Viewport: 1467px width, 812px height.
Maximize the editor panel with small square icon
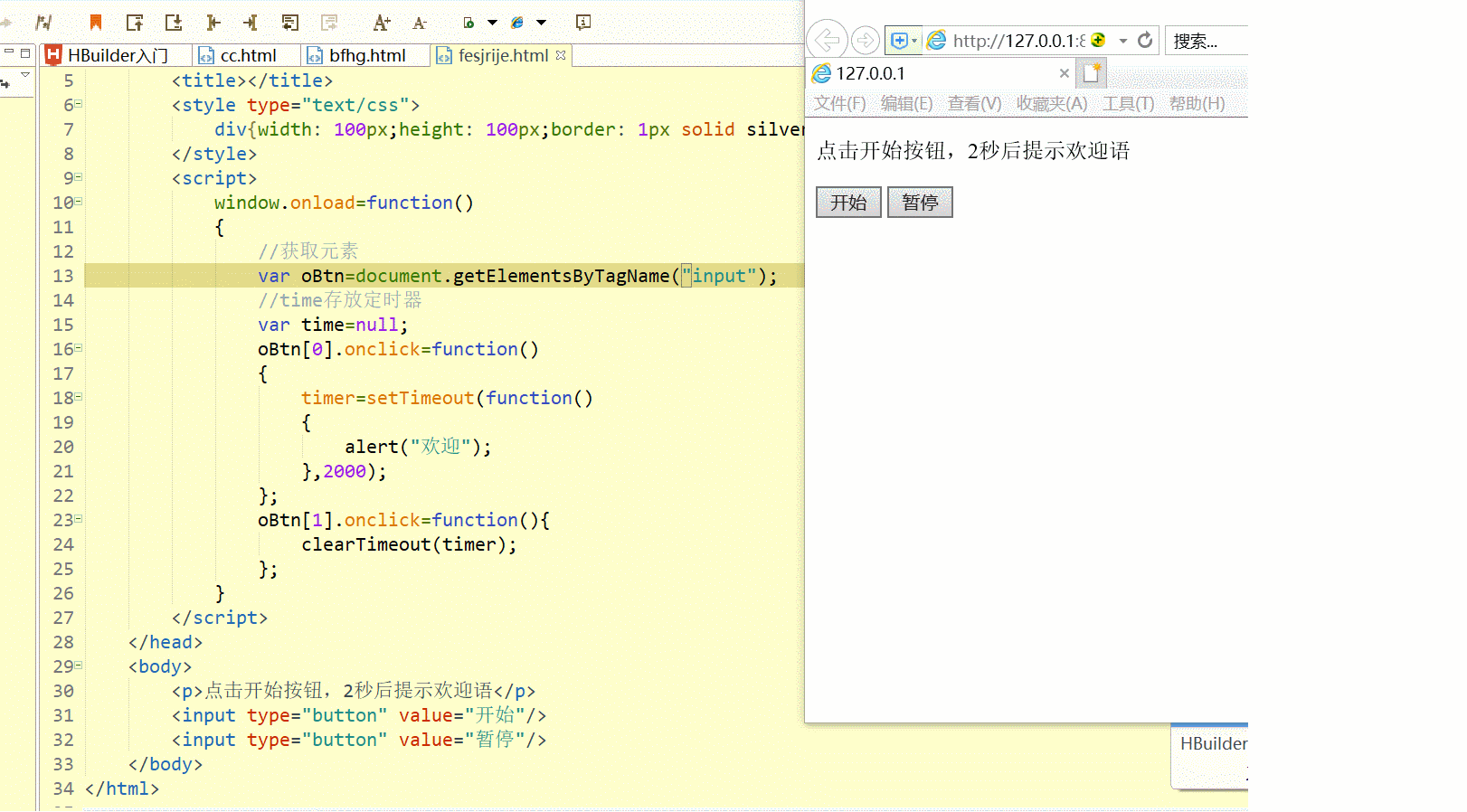click(x=25, y=52)
